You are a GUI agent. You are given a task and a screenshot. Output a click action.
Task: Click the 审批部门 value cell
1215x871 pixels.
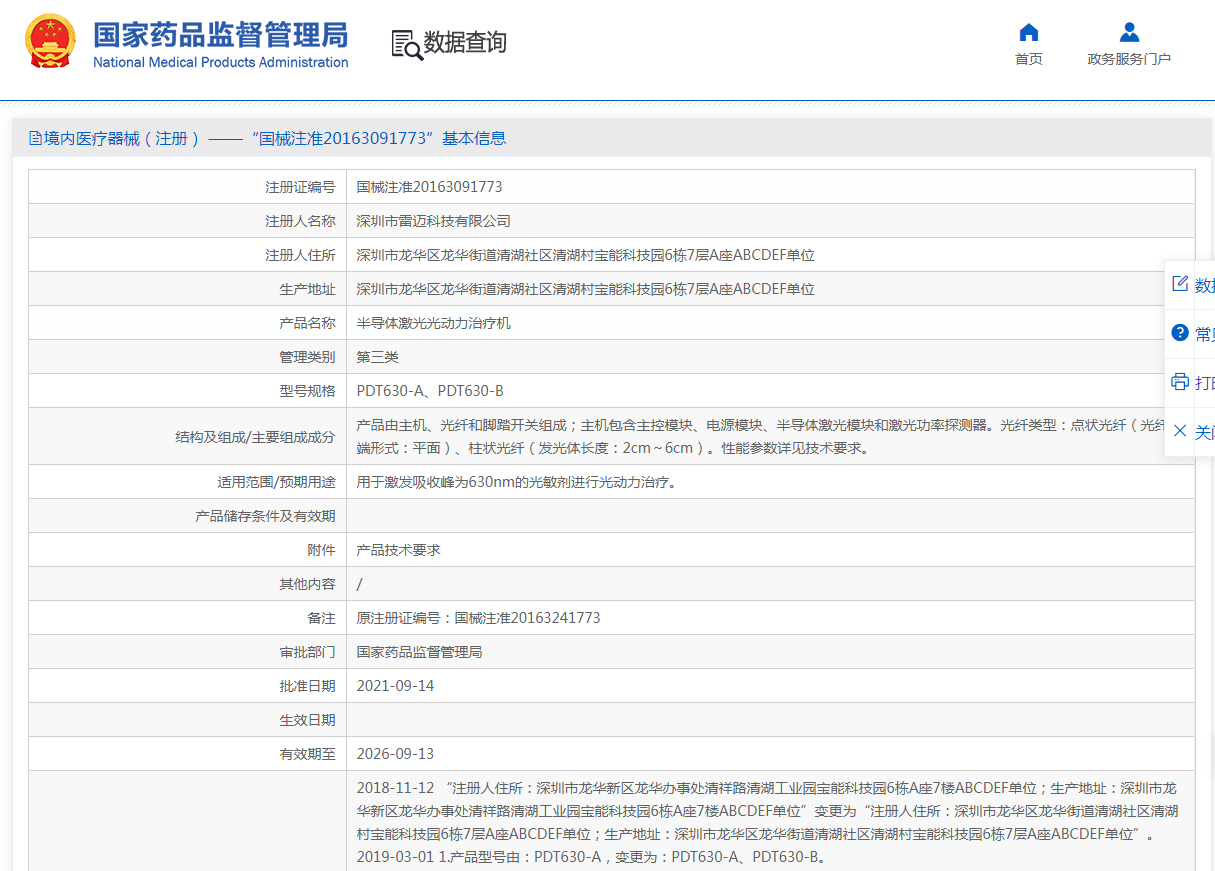click(x=770, y=652)
